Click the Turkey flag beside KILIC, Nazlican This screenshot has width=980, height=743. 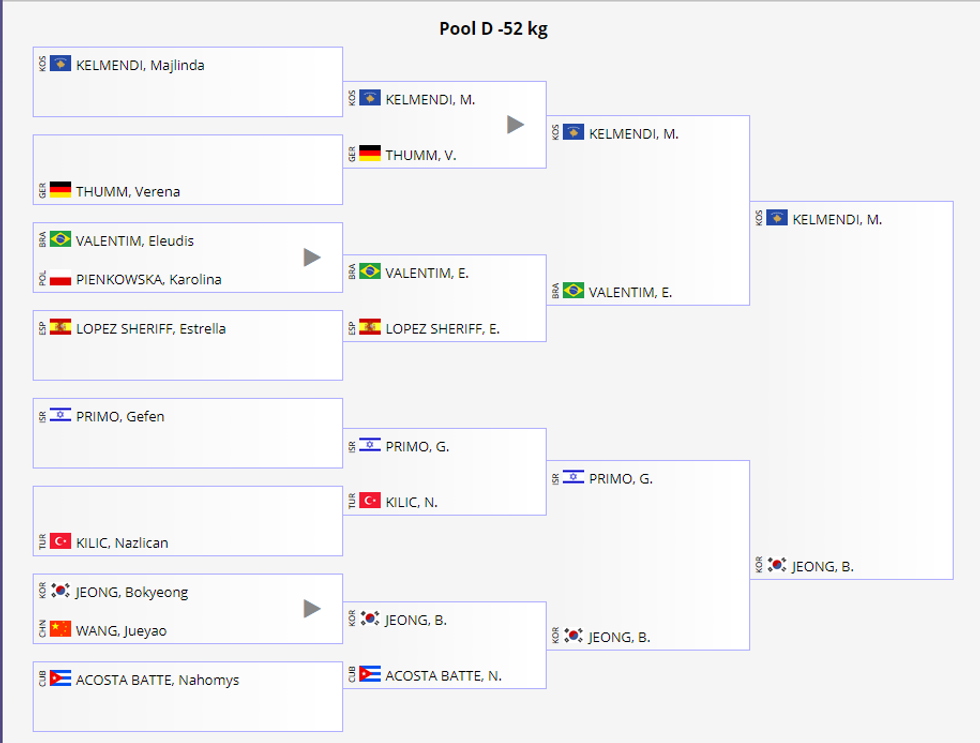pos(60,542)
